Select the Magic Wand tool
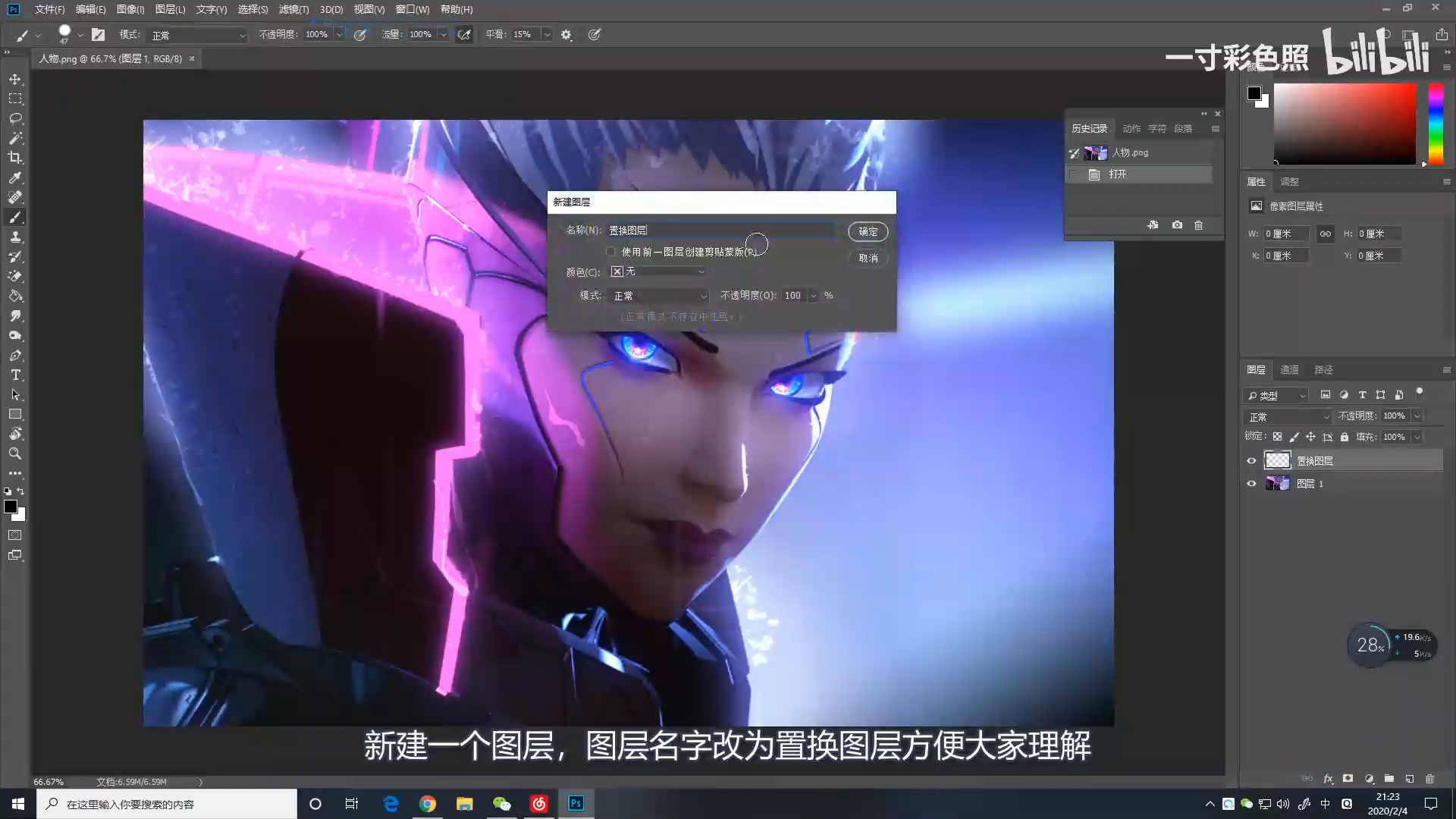Viewport: 1456px width, 819px height. [x=15, y=138]
